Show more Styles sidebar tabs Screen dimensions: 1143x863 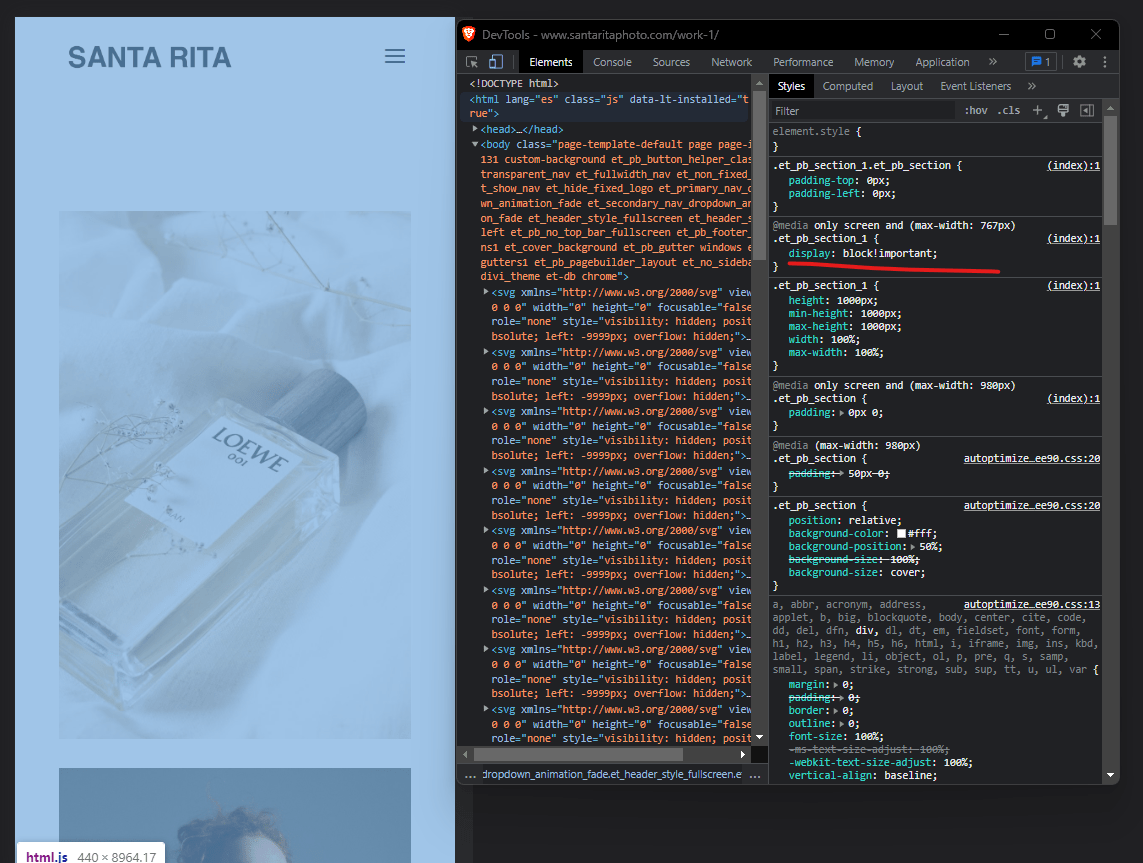point(1031,86)
